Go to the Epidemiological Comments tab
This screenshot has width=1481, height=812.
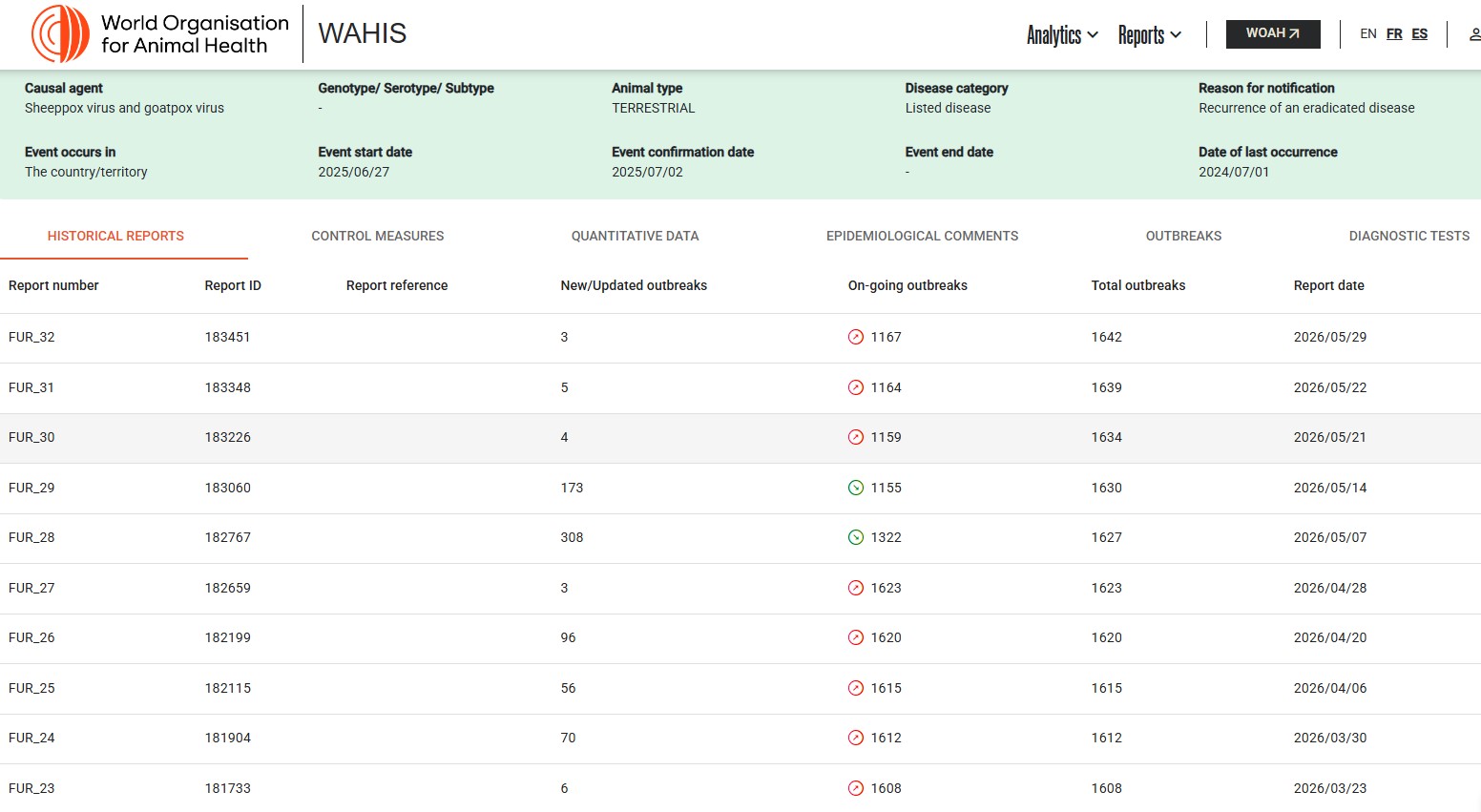pos(923,236)
